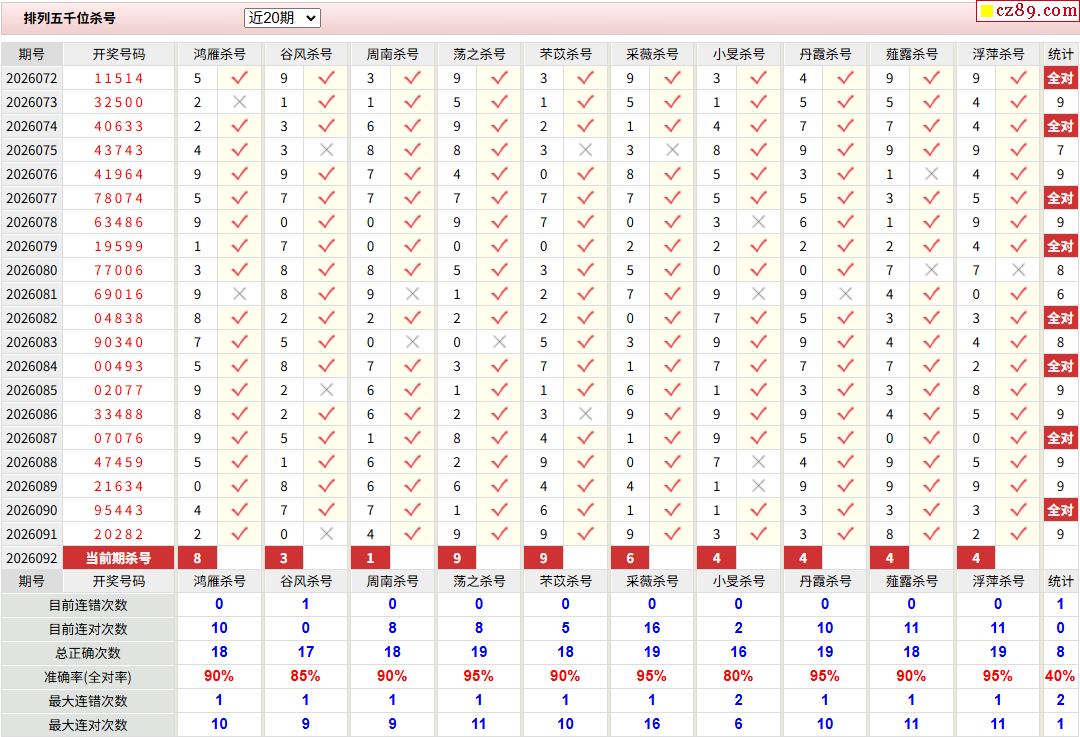Click the winning number 11514
The width and height of the screenshot is (1080, 737).
coord(118,79)
